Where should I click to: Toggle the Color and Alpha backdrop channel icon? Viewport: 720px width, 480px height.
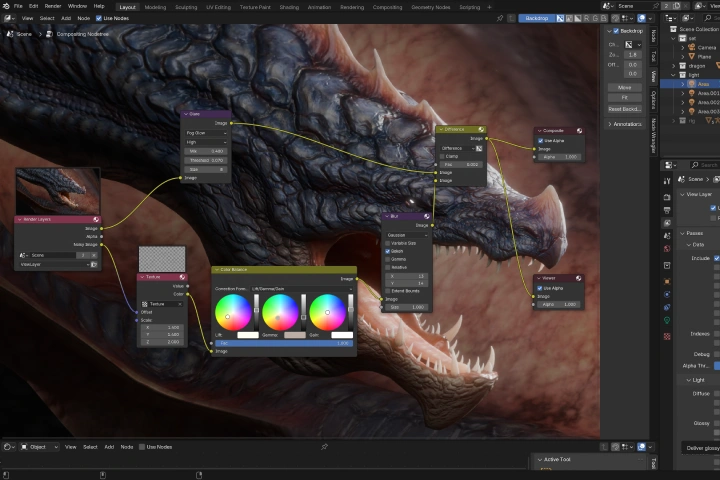[560, 18]
